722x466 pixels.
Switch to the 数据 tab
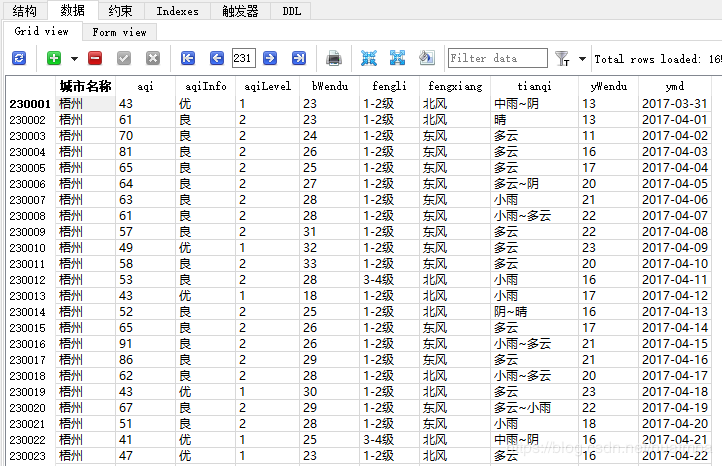coord(73,10)
